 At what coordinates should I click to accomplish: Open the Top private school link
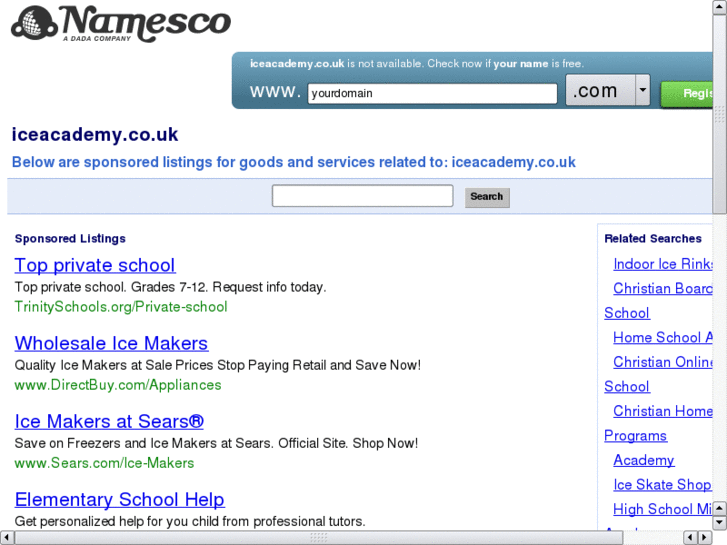pos(95,265)
